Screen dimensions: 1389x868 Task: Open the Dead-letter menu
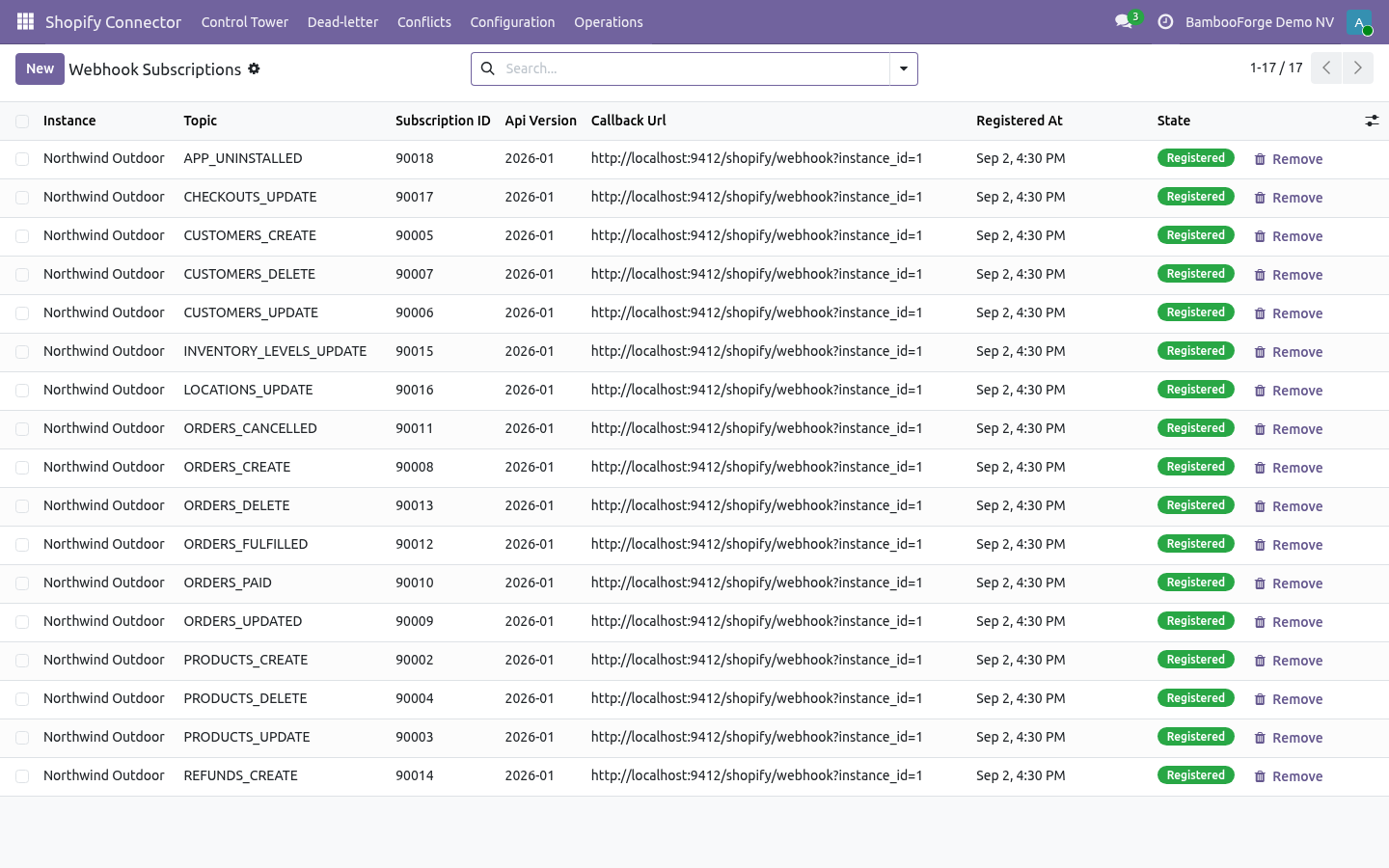[x=342, y=22]
